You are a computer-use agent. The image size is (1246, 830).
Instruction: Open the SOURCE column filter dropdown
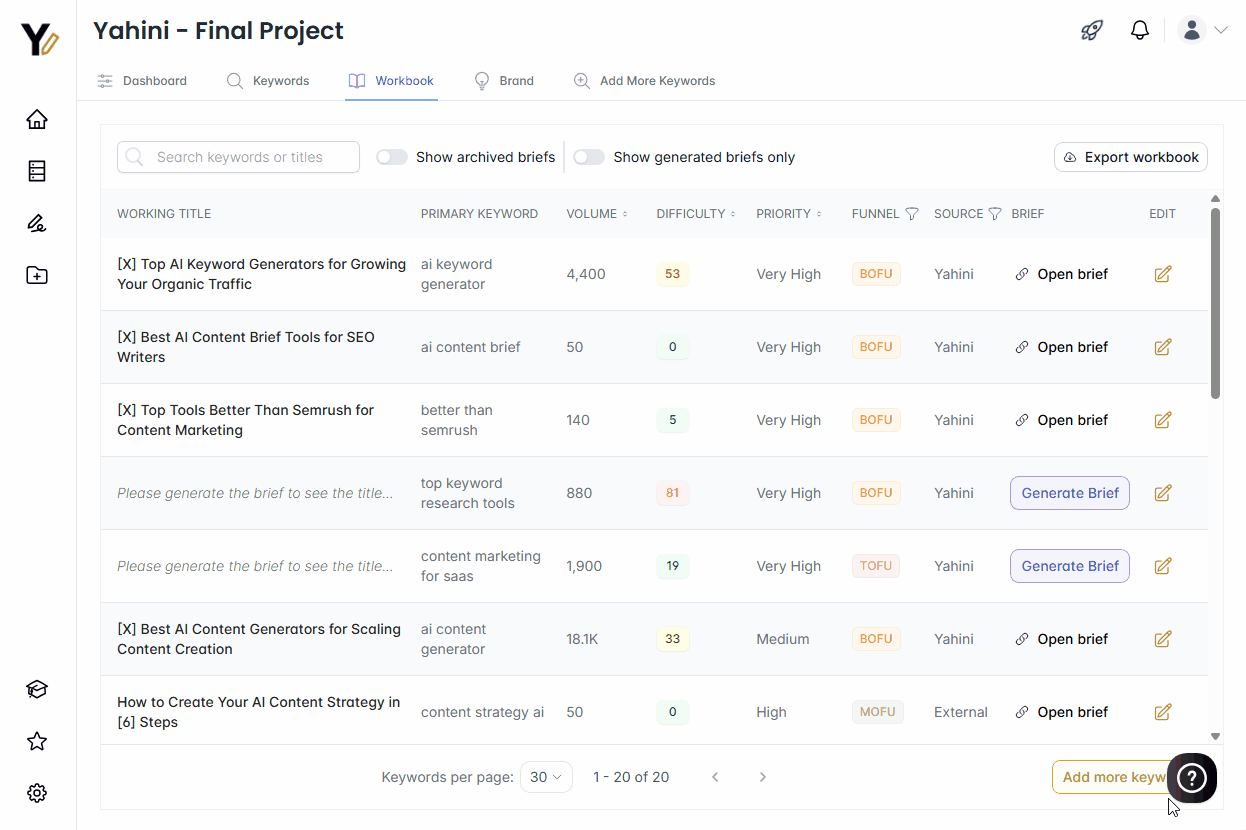coord(995,213)
